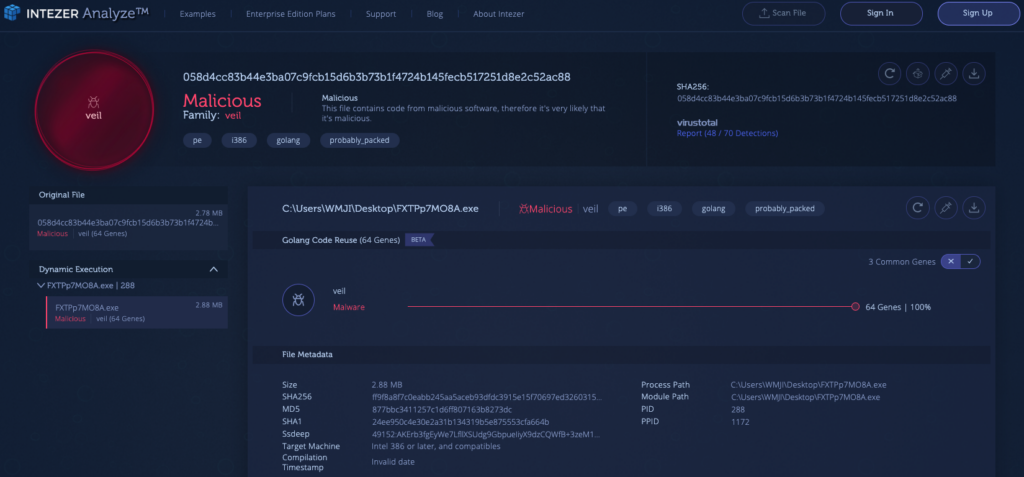Download the sample from the top summary panel
The width and height of the screenshot is (1024, 477).
pyautogui.click(x=974, y=73)
